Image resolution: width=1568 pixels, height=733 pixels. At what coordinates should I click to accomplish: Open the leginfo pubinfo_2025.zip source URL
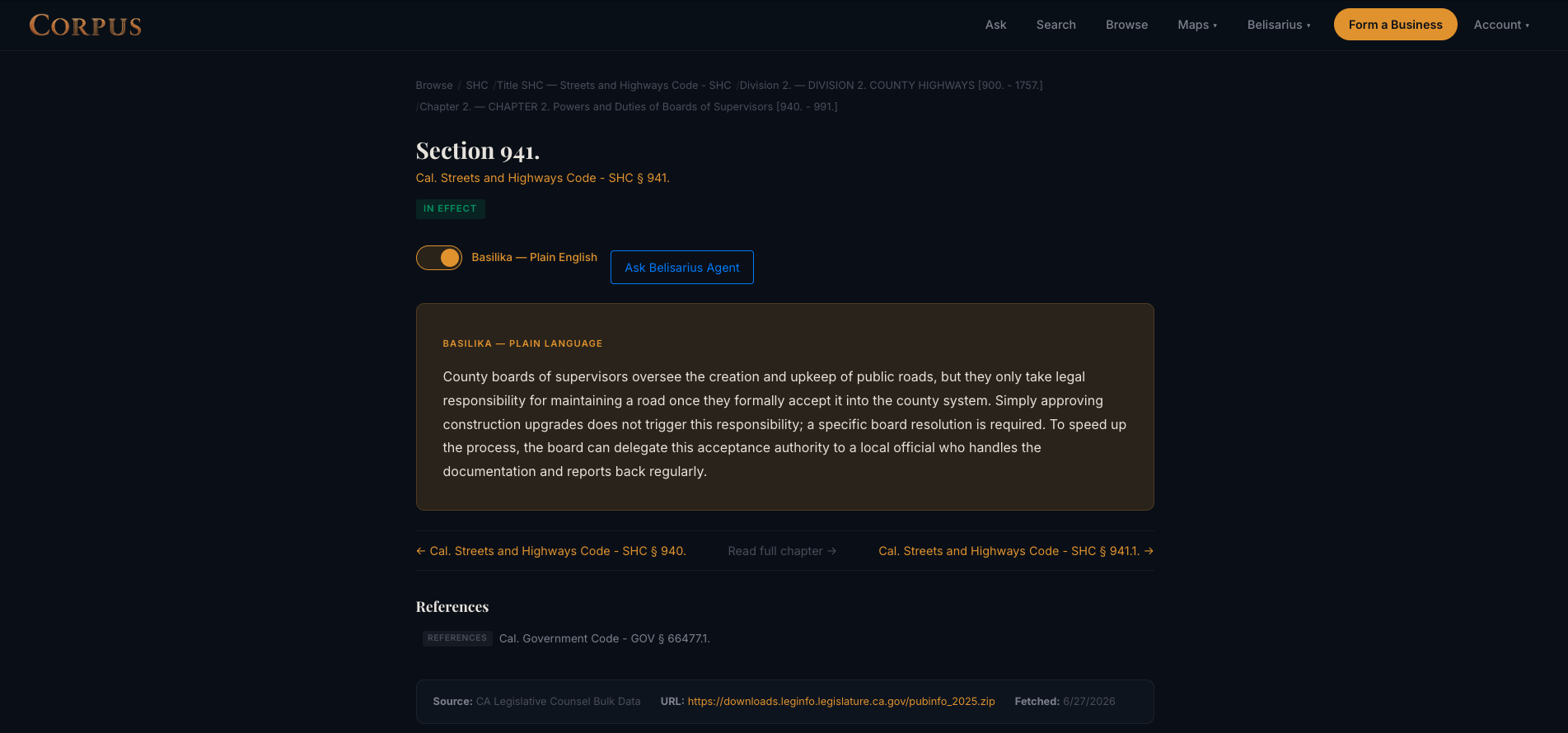(841, 702)
